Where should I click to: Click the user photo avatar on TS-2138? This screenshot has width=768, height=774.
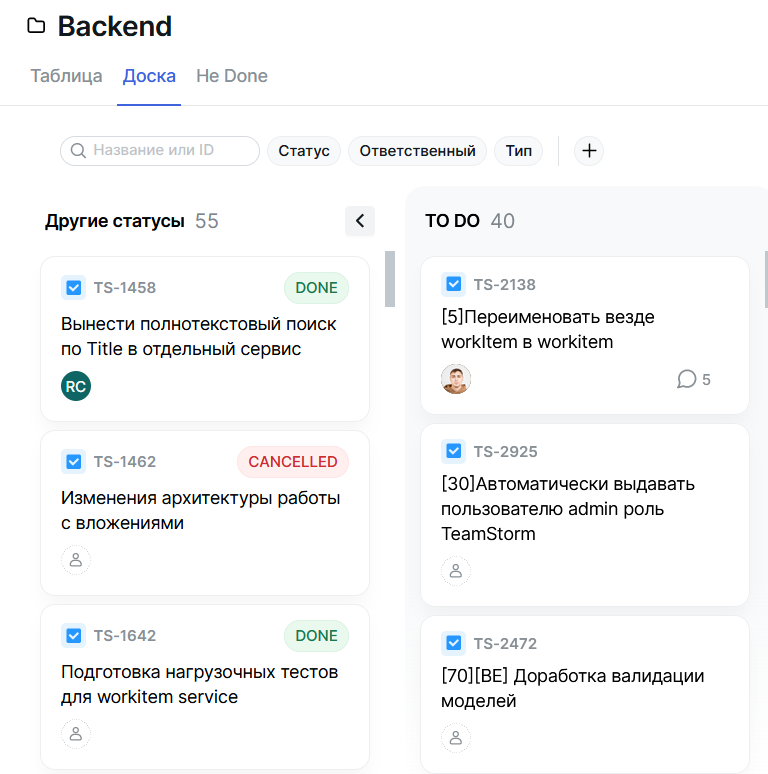tap(456, 379)
